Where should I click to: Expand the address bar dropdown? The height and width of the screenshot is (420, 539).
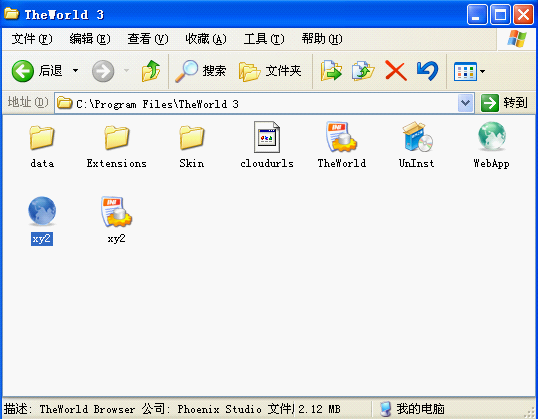[465, 103]
